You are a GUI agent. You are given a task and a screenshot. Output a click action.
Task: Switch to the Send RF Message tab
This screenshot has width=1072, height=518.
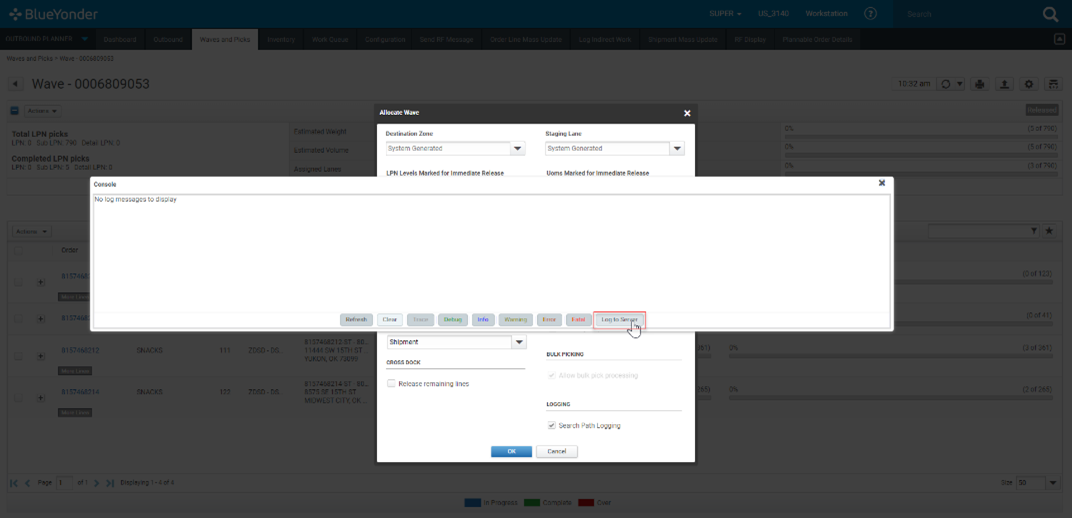pyautogui.click(x=447, y=40)
